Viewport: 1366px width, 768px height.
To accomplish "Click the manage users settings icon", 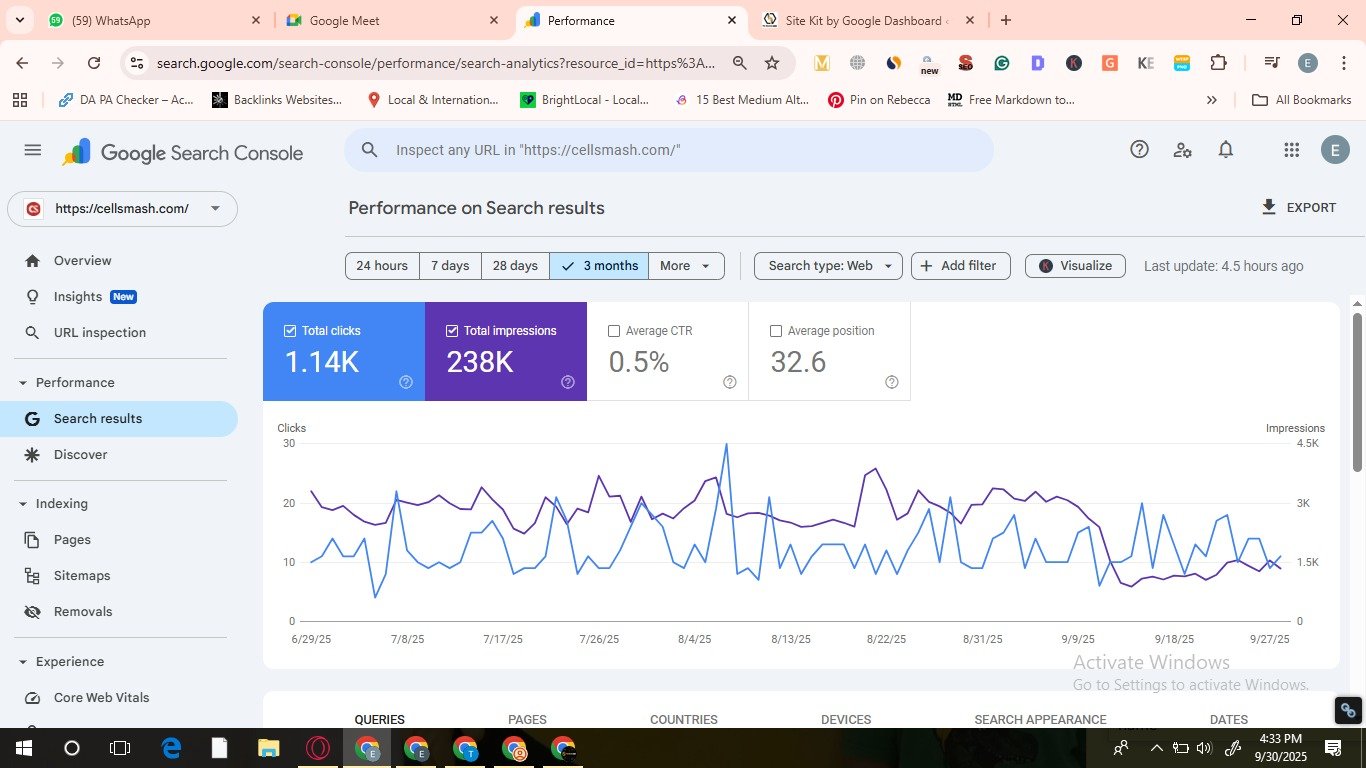I will [1182, 150].
